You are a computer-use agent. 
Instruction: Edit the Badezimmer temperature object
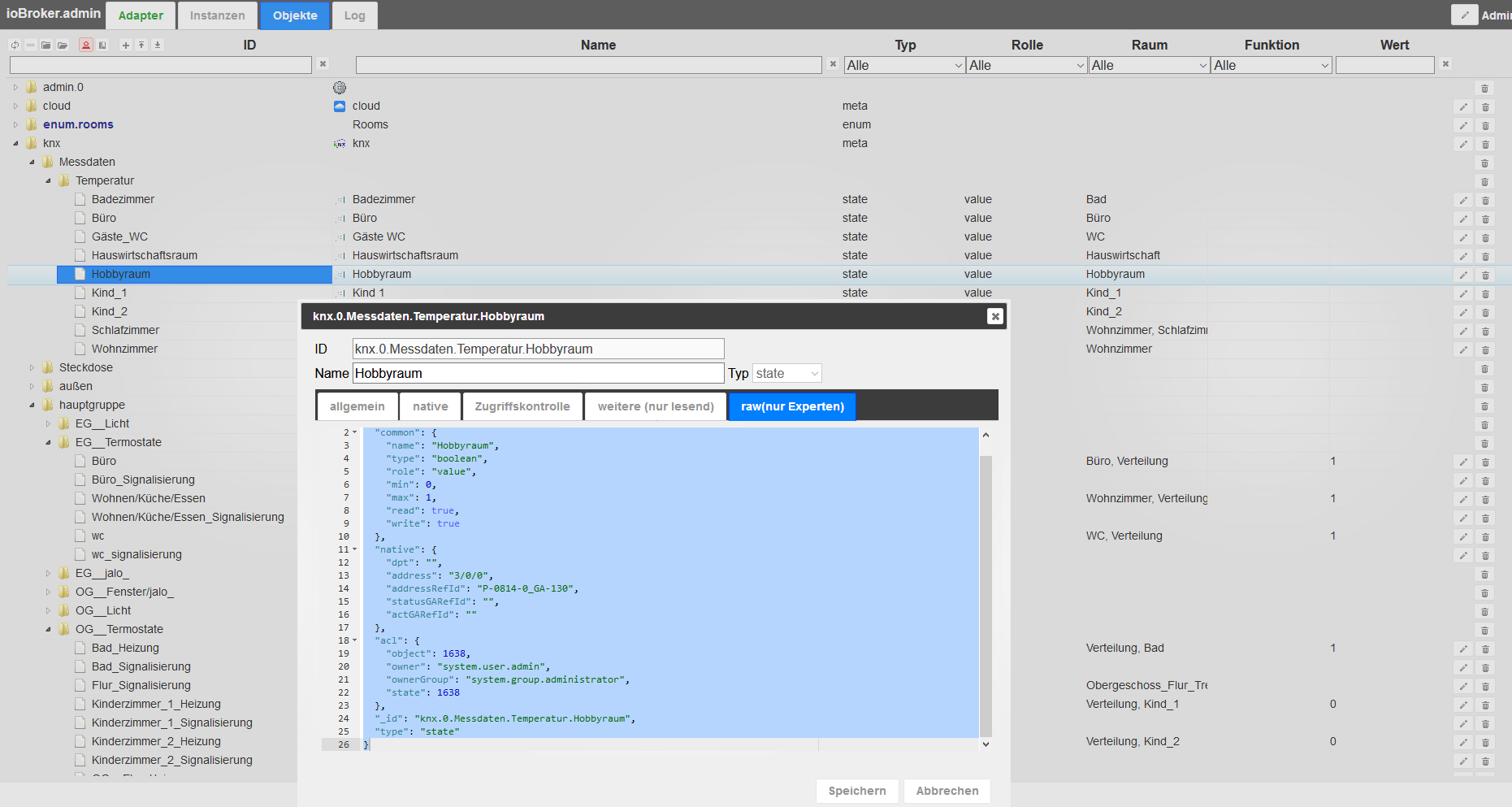pos(1463,200)
